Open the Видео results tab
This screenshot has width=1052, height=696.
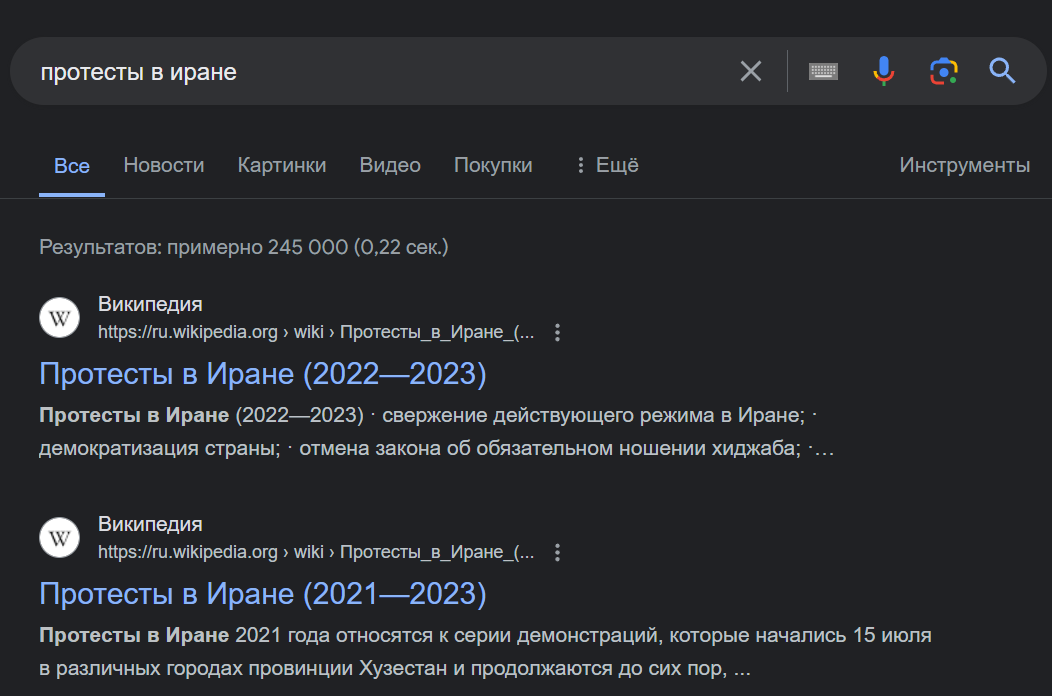click(390, 165)
